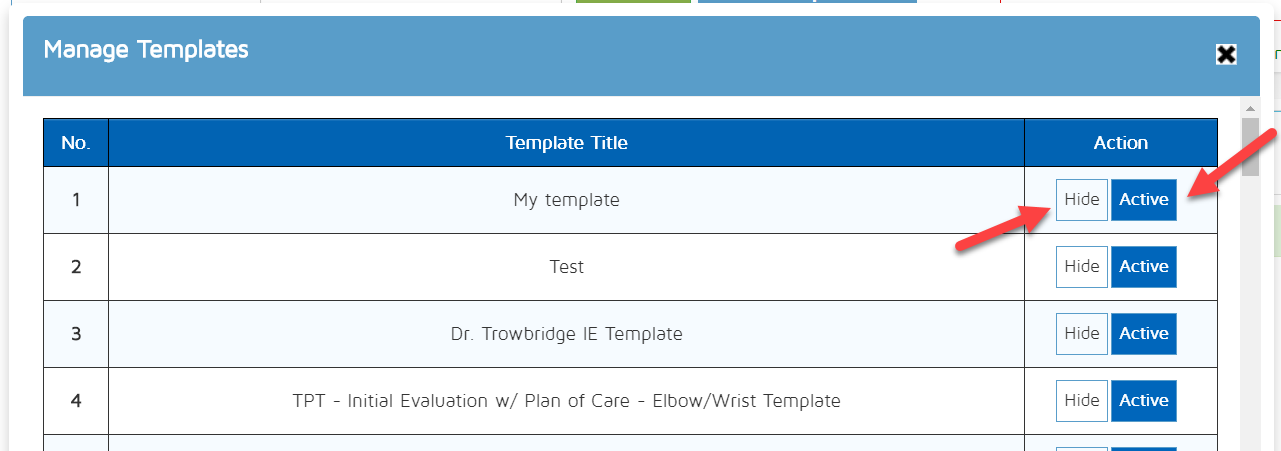Select the "My template" title cell

pyautogui.click(x=566, y=200)
